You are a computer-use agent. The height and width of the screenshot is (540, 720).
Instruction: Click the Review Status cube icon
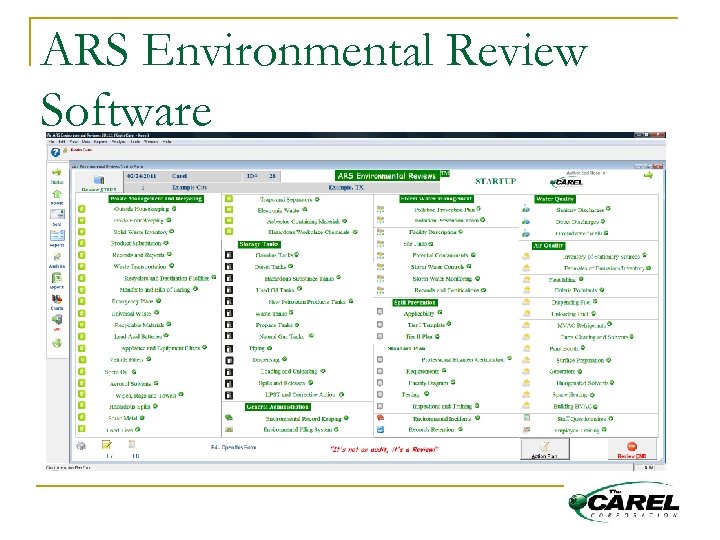click(x=99, y=180)
